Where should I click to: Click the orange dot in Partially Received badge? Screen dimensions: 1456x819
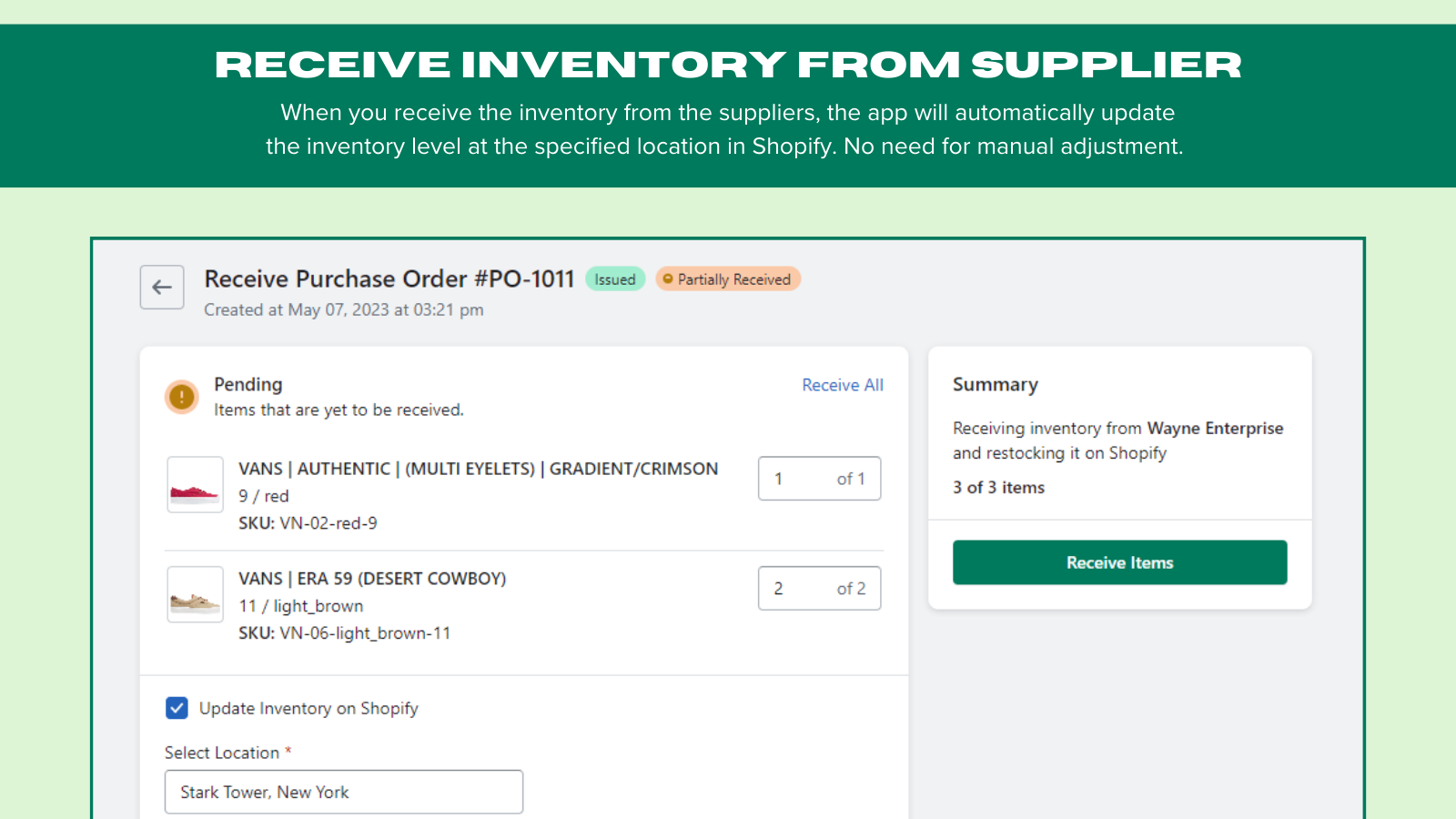669,279
